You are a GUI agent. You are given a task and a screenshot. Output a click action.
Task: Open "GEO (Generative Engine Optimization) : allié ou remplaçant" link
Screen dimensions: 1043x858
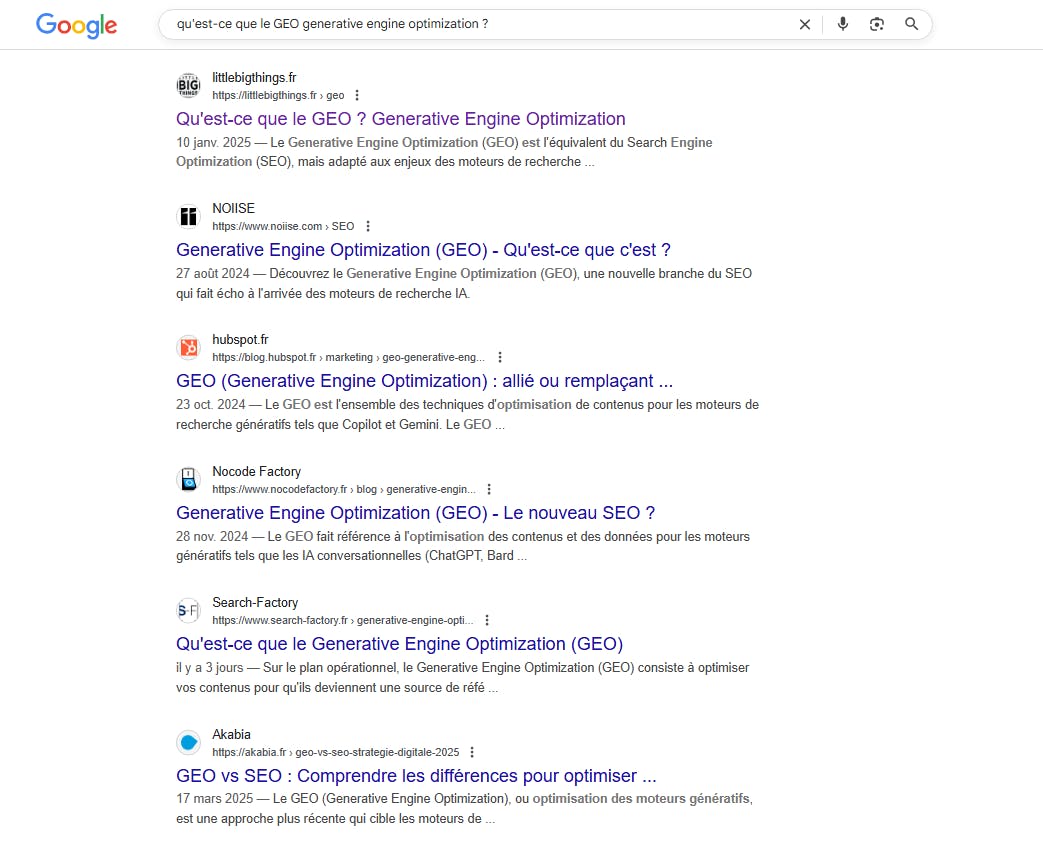424,381
